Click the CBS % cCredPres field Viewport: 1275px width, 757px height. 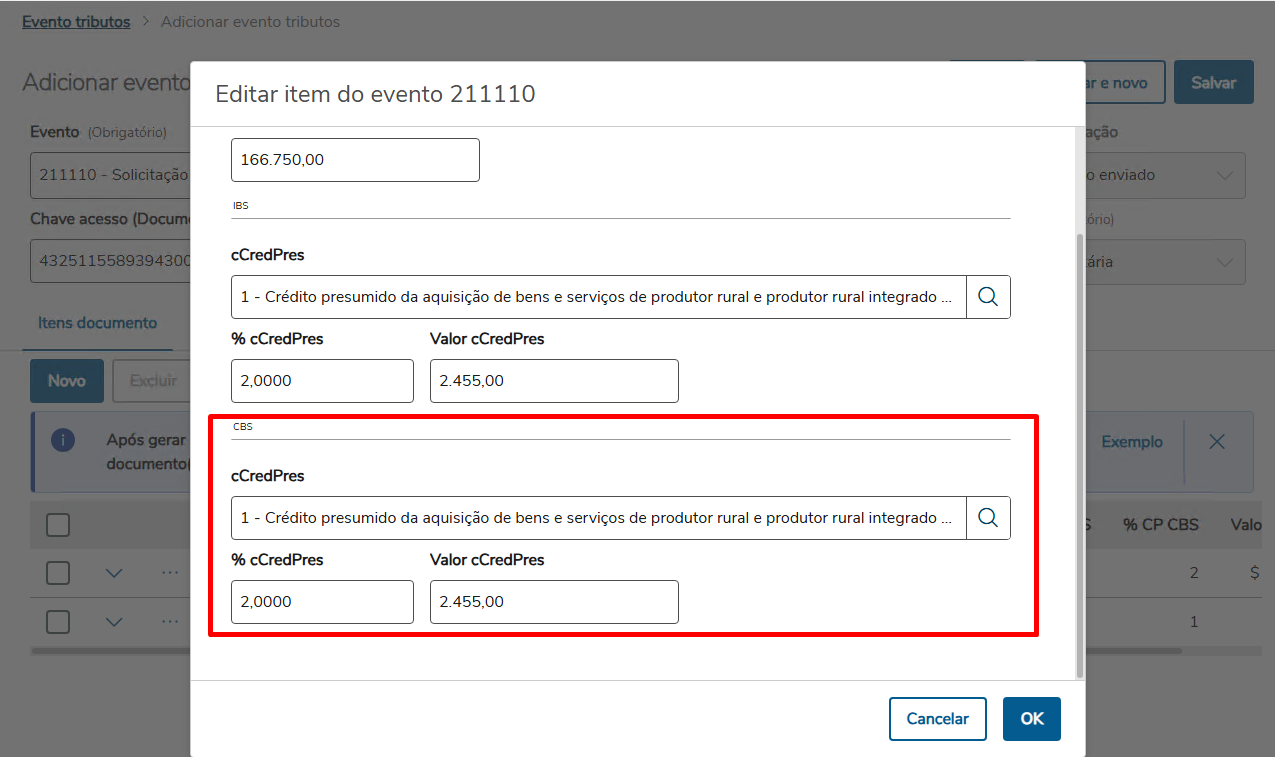(x=321, y=602)
